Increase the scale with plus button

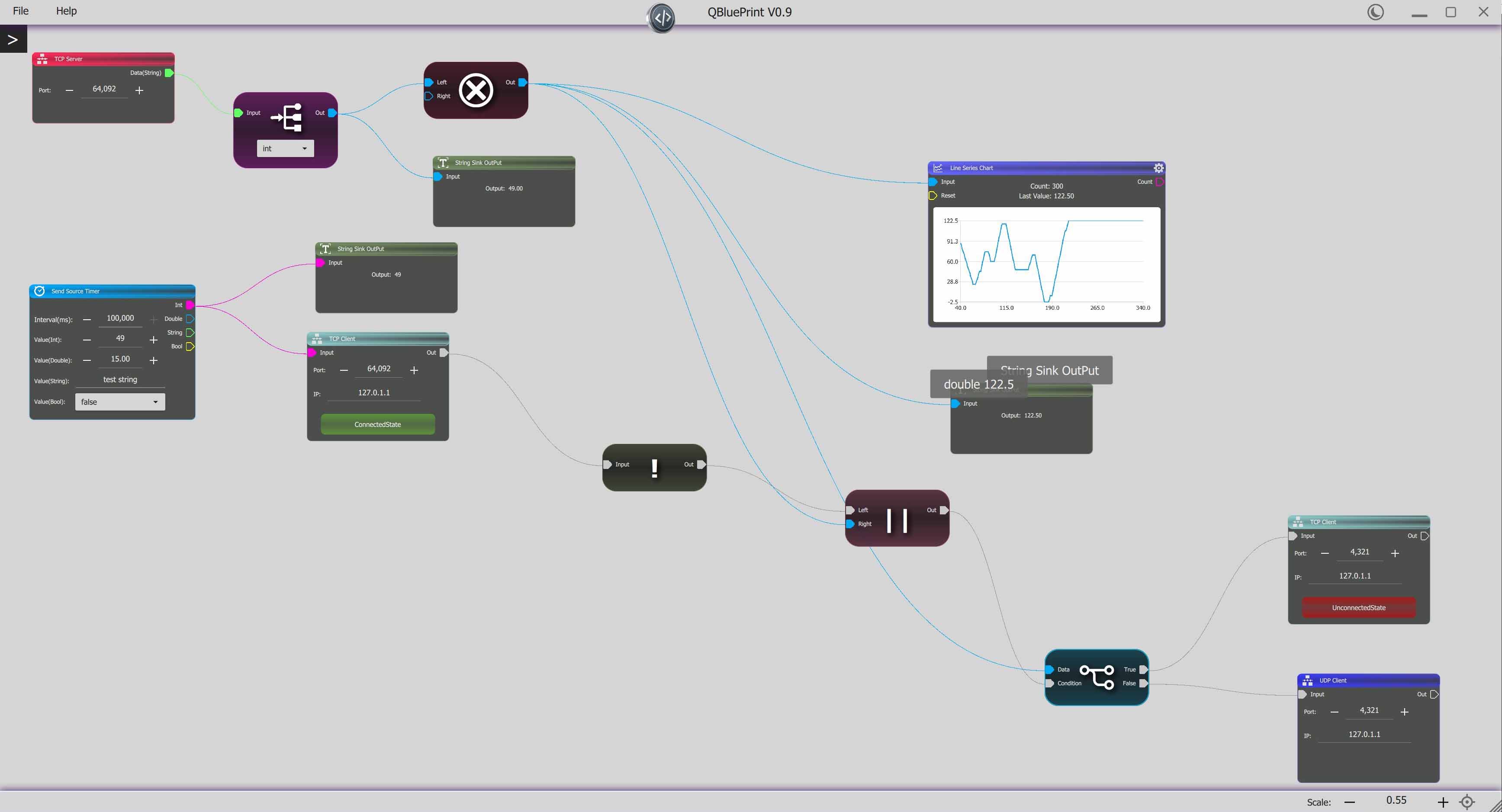pyautogui.click(x=1443, y=802)
